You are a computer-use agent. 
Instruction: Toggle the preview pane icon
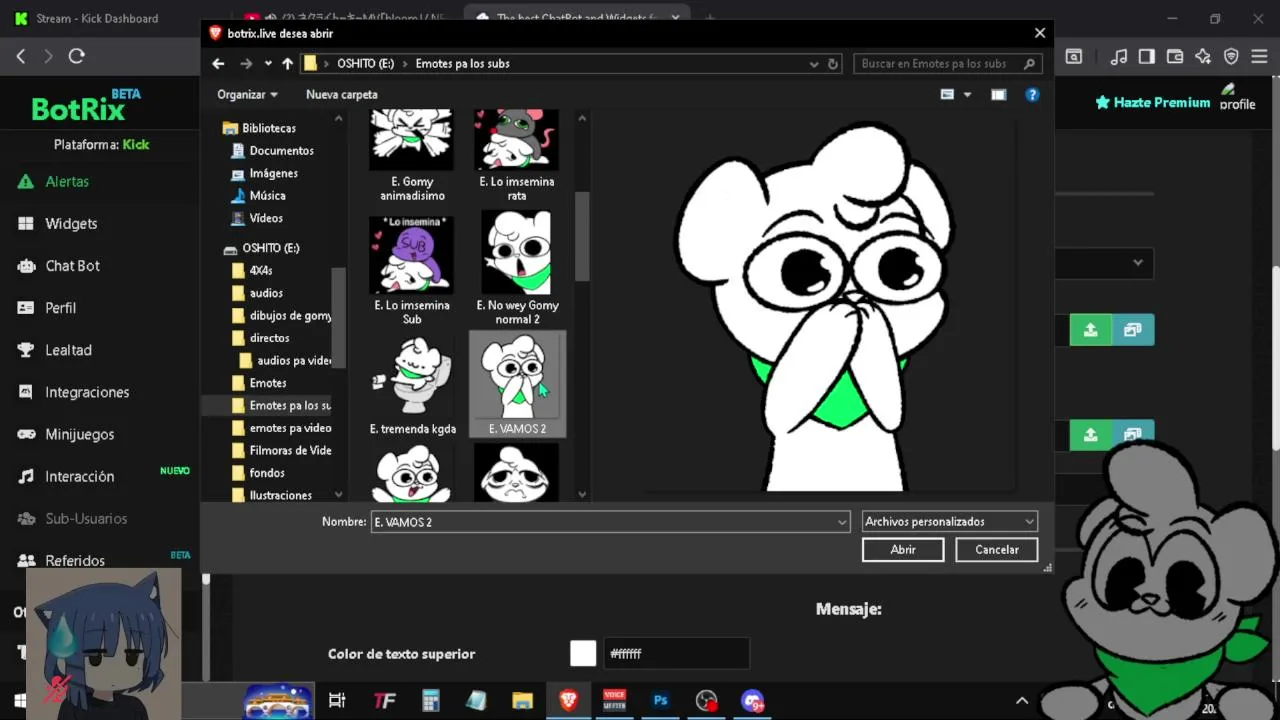click(998, 94)
